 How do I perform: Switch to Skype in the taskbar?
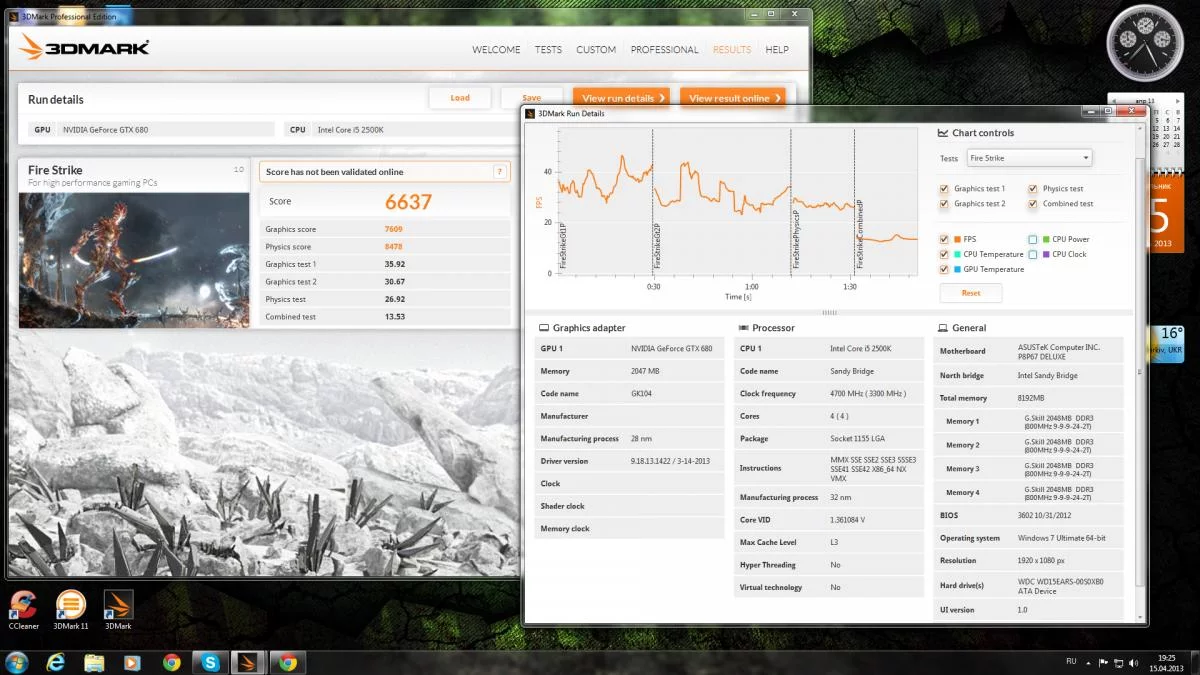coord(210,662)
